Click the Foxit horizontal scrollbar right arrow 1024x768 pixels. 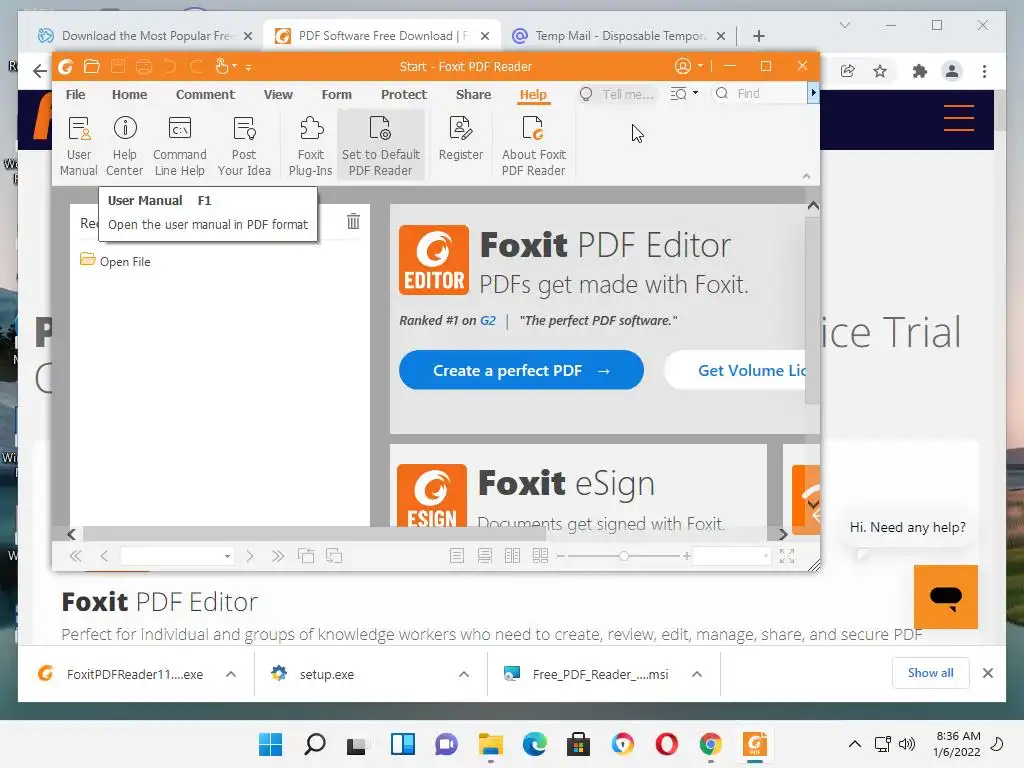tap(783, 534)
